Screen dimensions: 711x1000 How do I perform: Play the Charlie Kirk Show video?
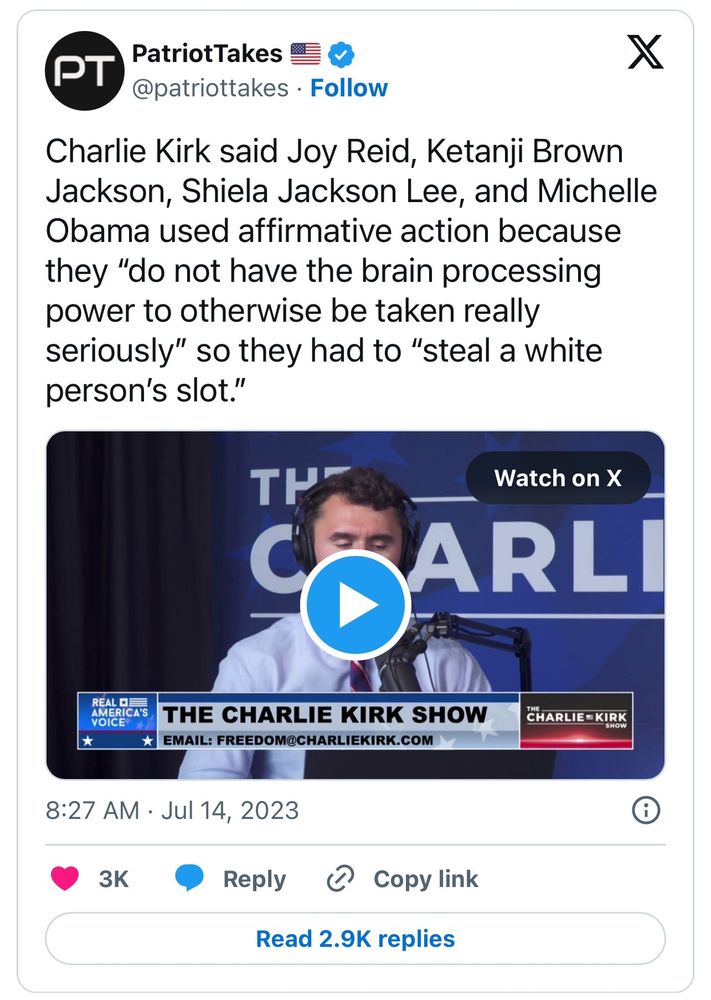(x=355, y=604)
